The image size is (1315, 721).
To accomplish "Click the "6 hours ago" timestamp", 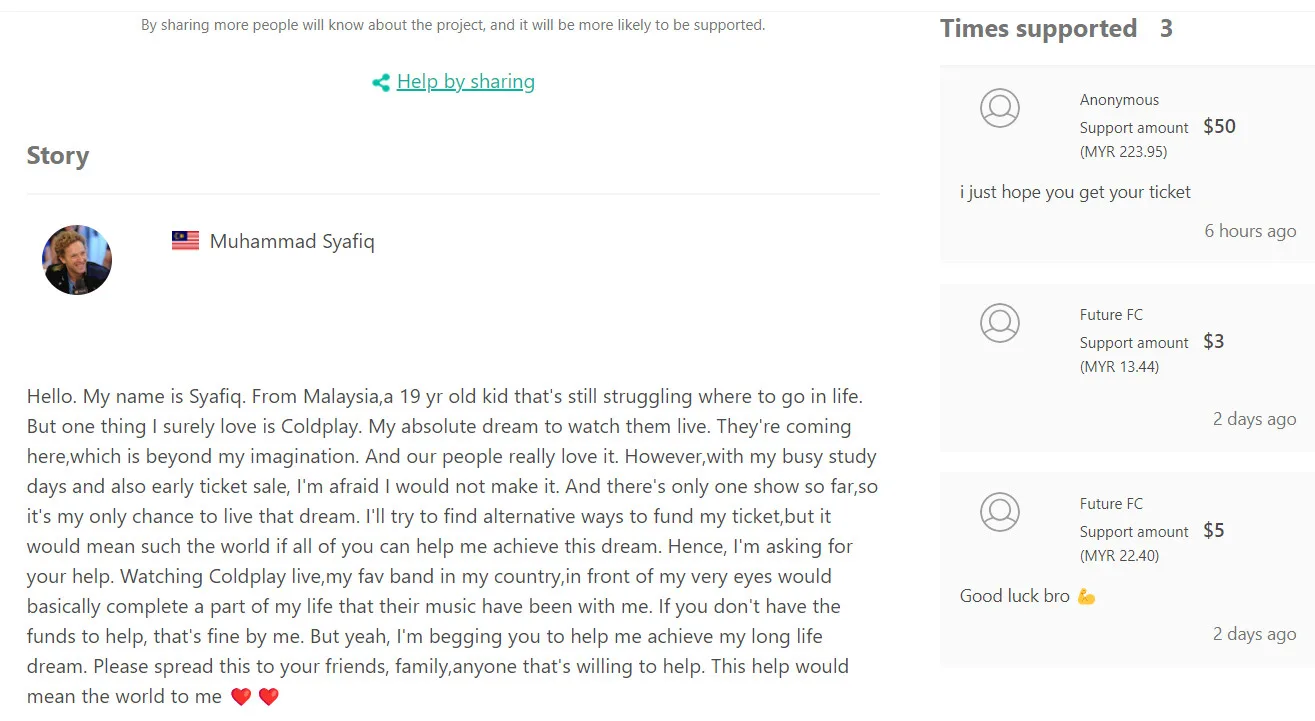I will click(x=1250, y=231).
